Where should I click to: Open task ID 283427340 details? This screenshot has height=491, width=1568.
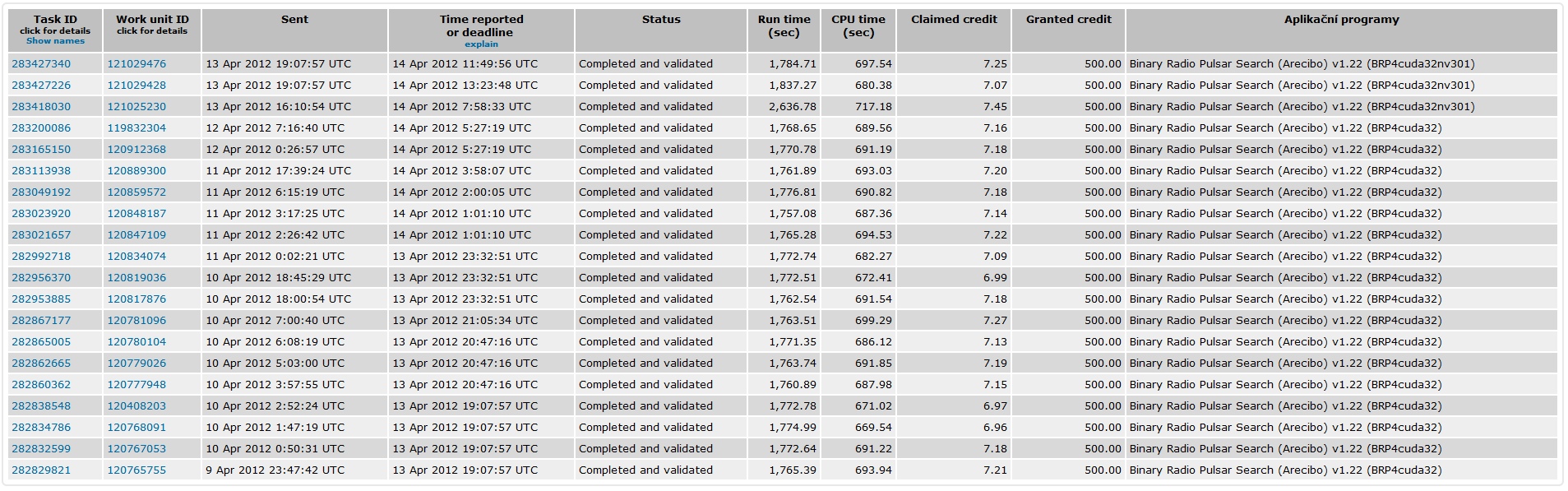click(x=41, y=64)
